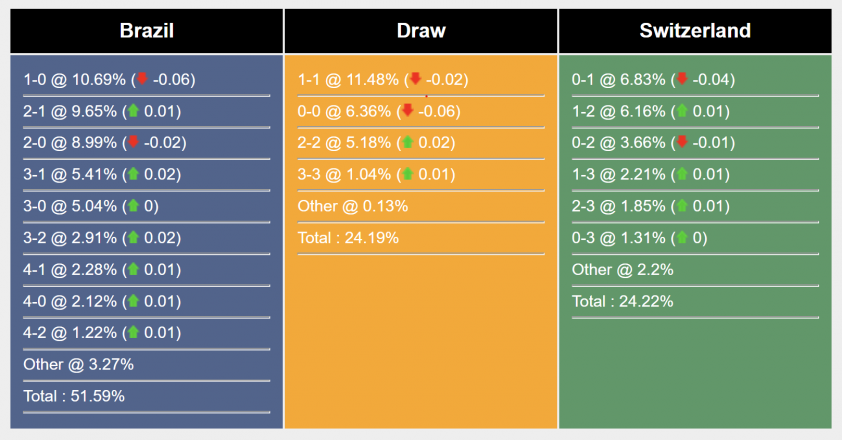Click the Draw Total : 24.19% row
This screenshot has width=842, height=440.
click(421, 238)
